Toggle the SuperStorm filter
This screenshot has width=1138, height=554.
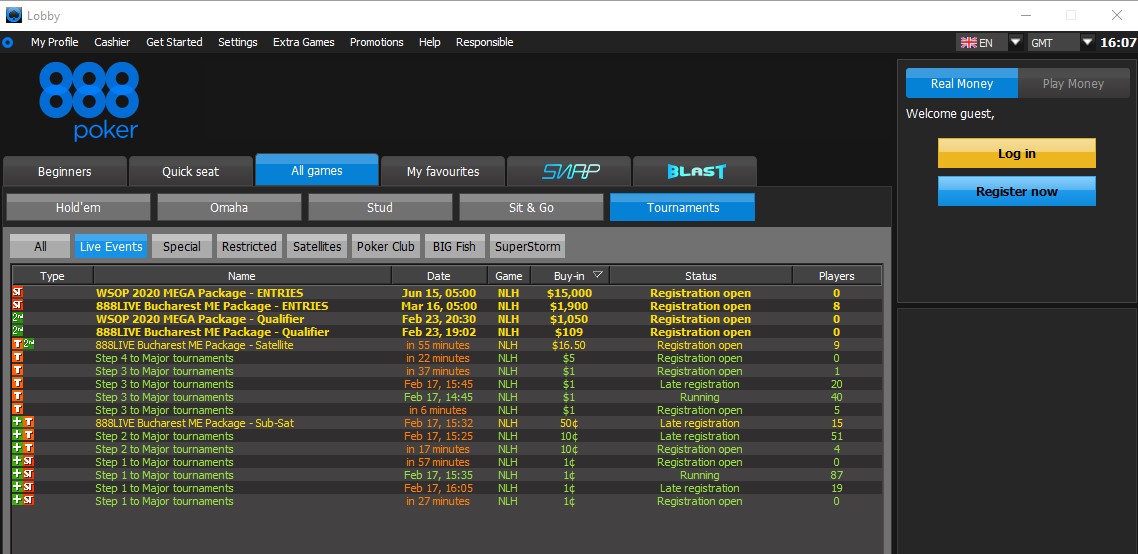[528, 246]
